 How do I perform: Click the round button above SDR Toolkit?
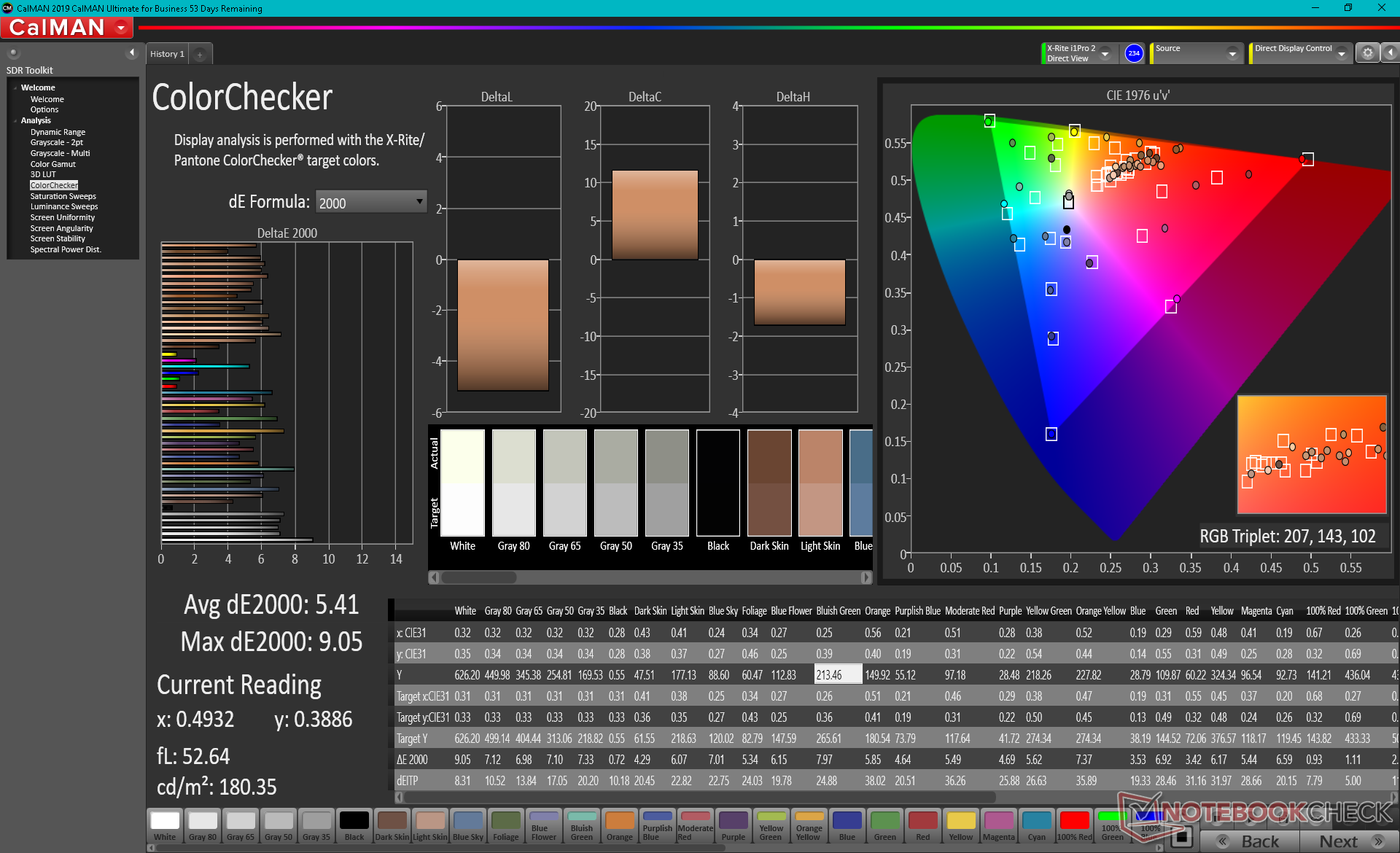pos(13,52)
